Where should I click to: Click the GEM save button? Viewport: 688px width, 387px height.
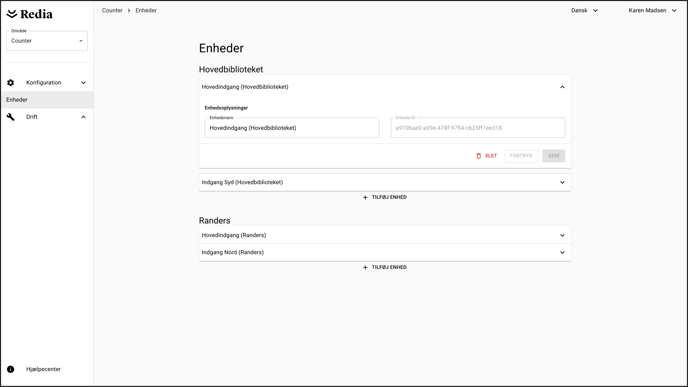coord(554,156)
